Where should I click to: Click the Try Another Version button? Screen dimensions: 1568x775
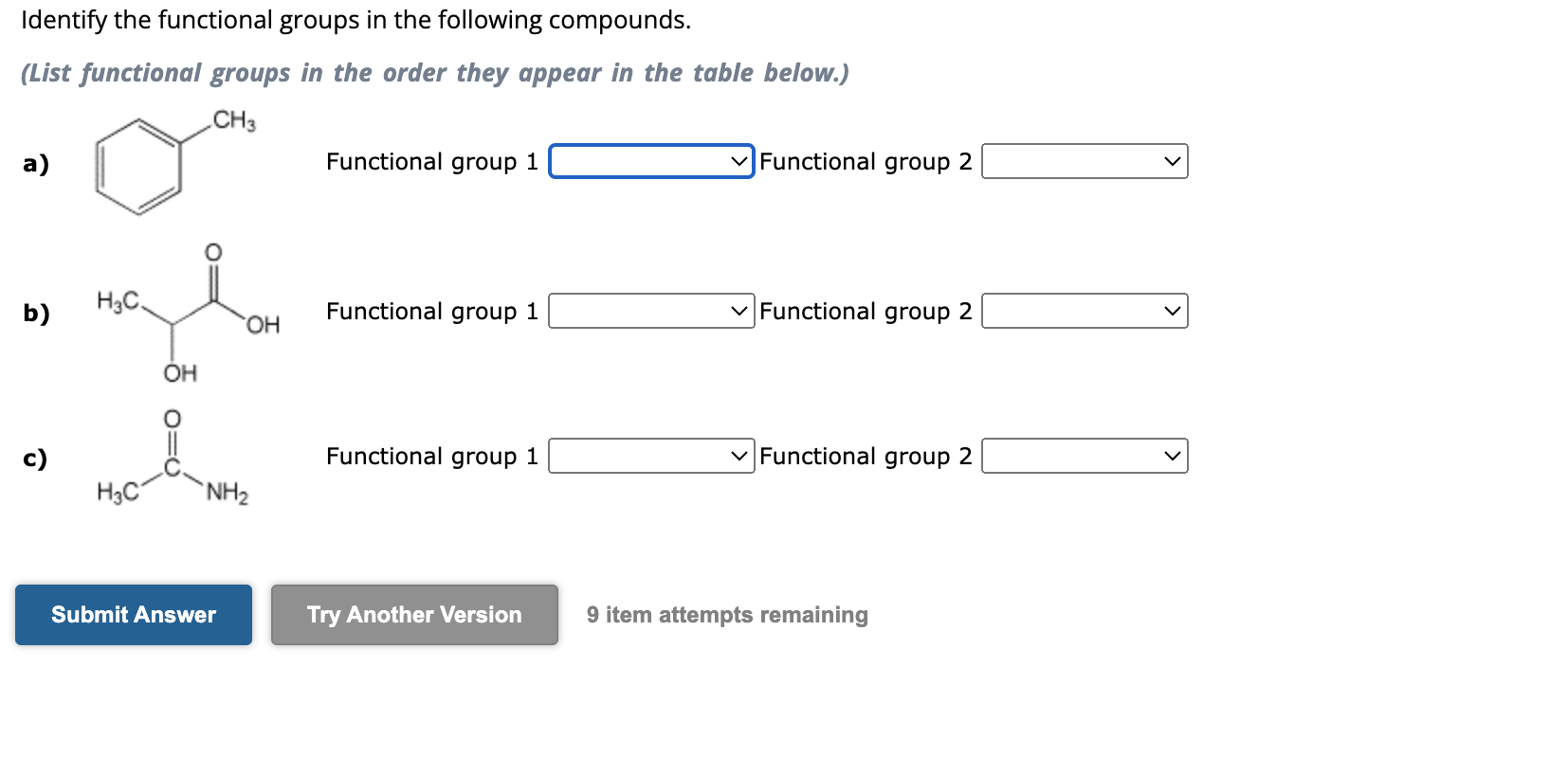413,614
